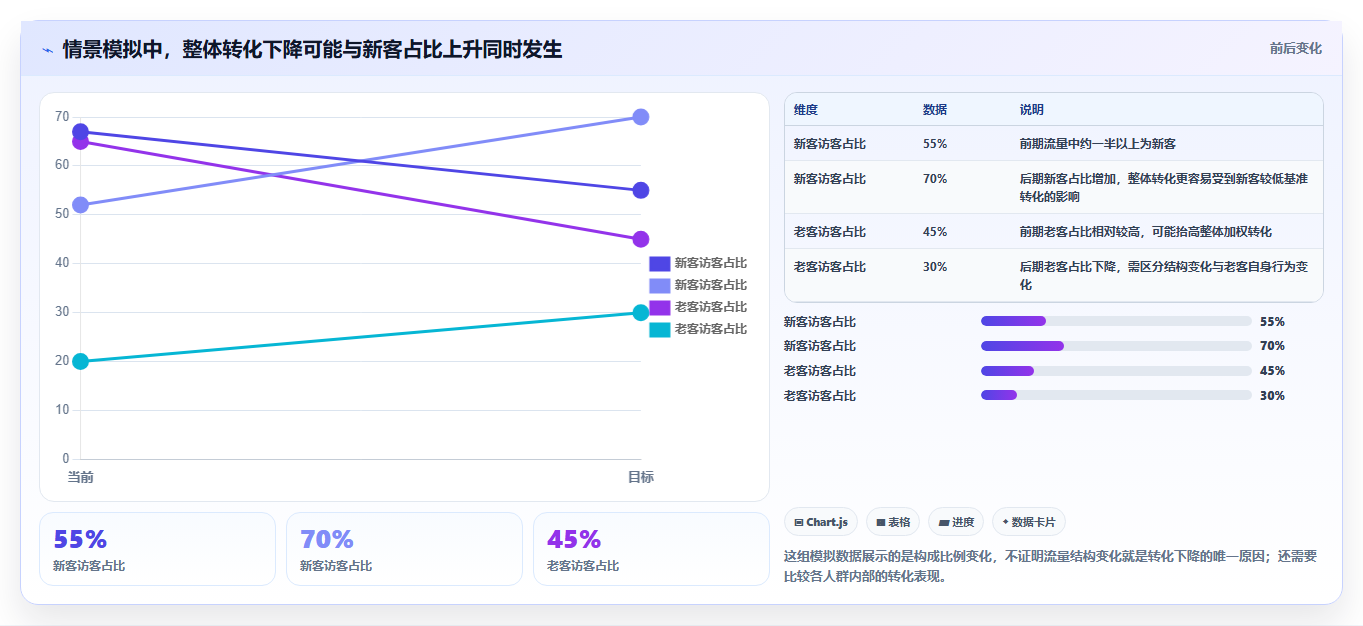This screenshot has height=626, width=1363.
Task: Click the 前后变化 label in the header
Action: tap(1295, 48)
